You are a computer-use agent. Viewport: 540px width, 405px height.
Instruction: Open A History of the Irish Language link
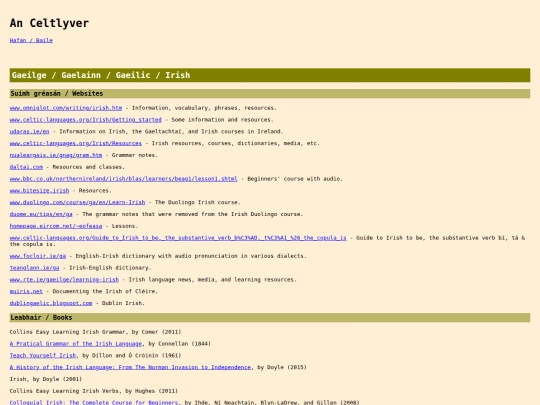tap(130, 367)
